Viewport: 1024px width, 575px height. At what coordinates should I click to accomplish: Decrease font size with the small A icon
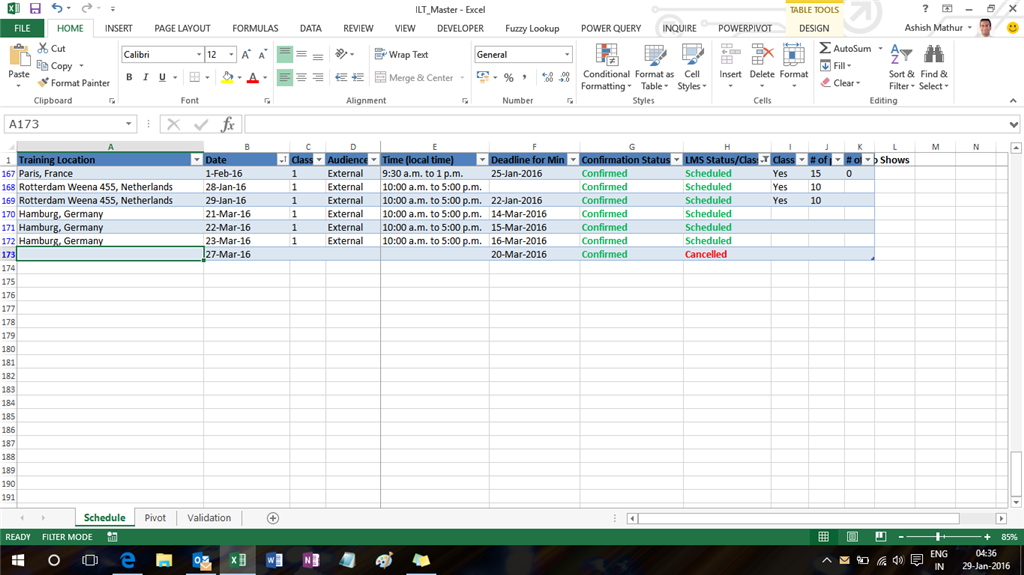tap(263, 55)
